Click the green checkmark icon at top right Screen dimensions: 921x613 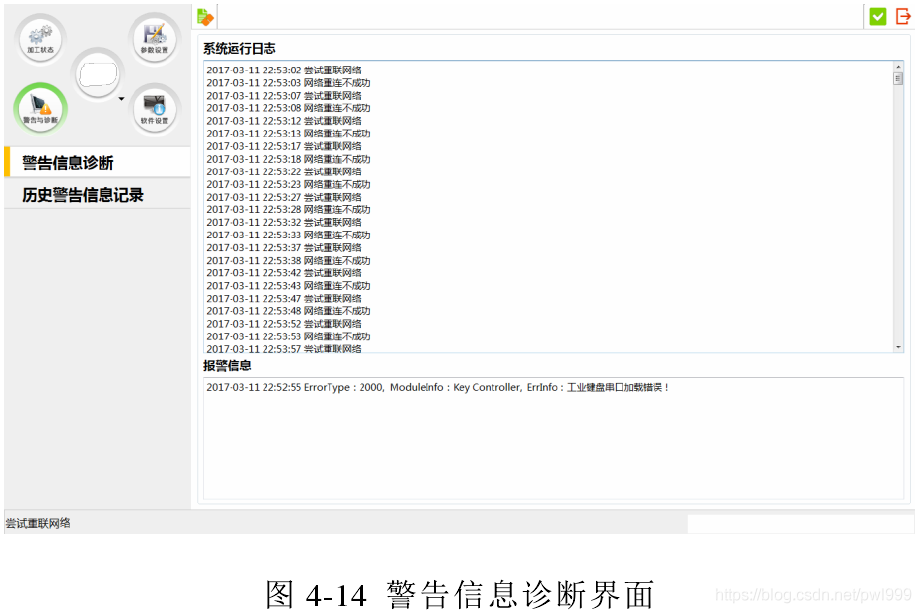pyautogui.click(x=878, y=17)
